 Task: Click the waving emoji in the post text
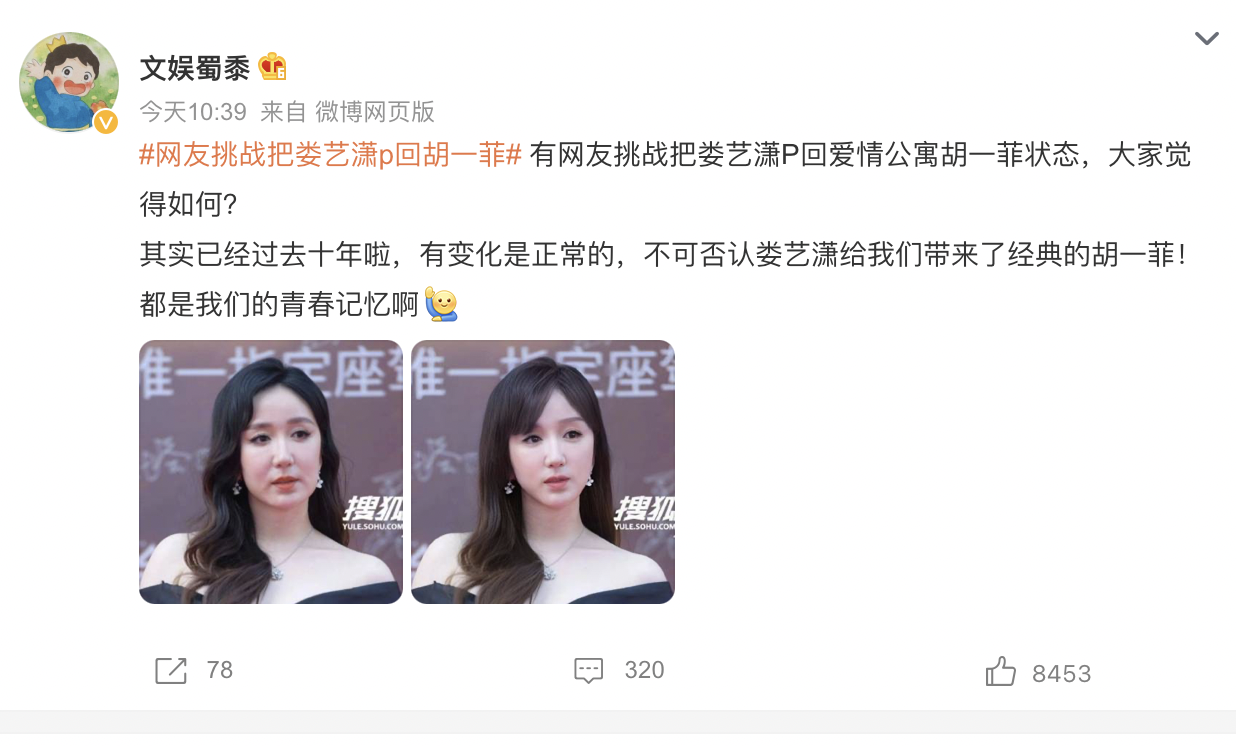coord(441,304)
